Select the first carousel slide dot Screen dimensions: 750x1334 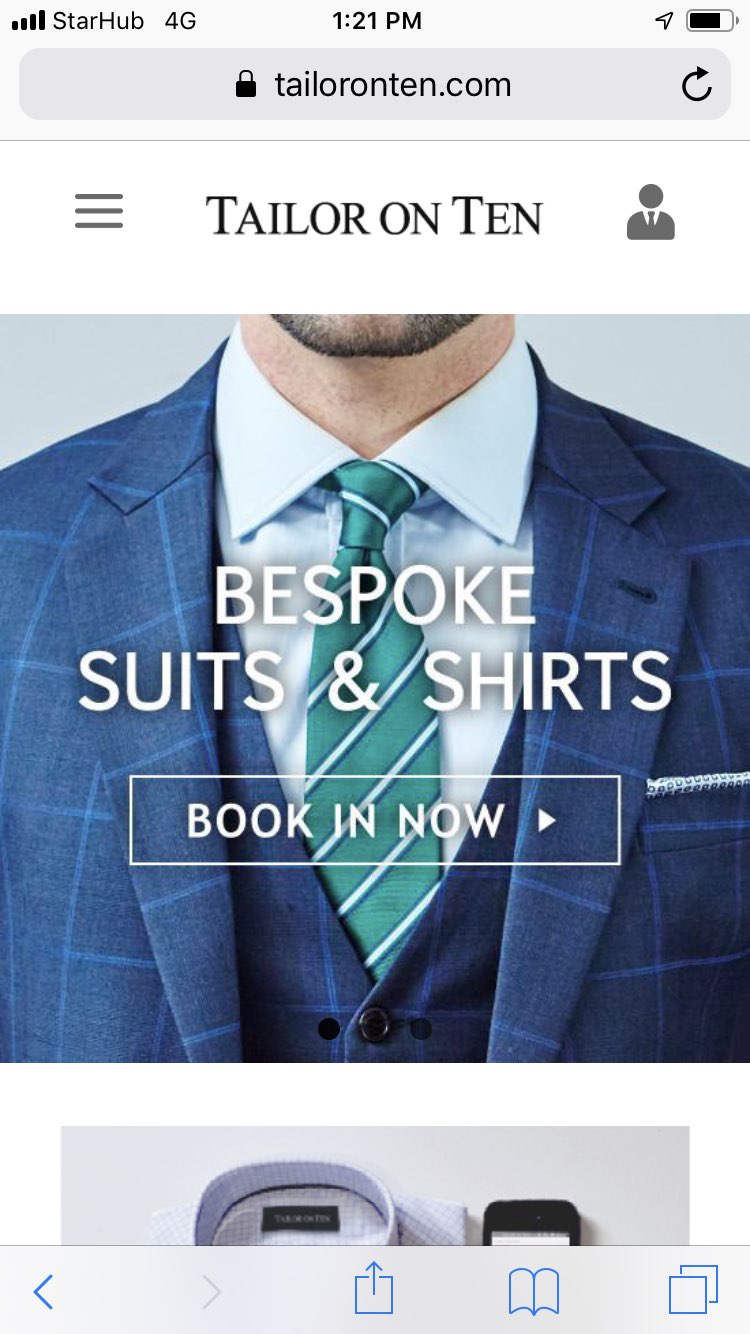click(329, 1028)
